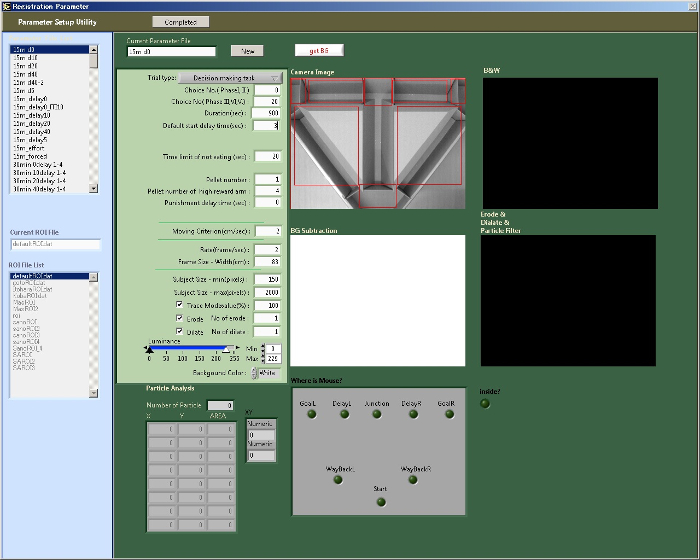Toggle the Trace Mode checkbox
The width and height of the screenshot is (700, 560).
click(x=179, y=305)
